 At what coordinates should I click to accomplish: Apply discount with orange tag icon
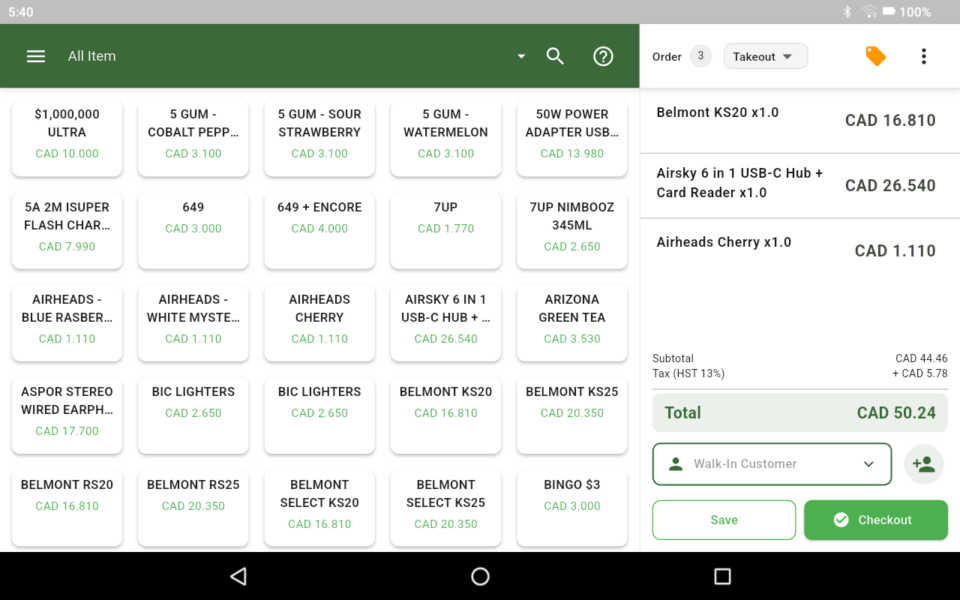[x=876, y=56]
